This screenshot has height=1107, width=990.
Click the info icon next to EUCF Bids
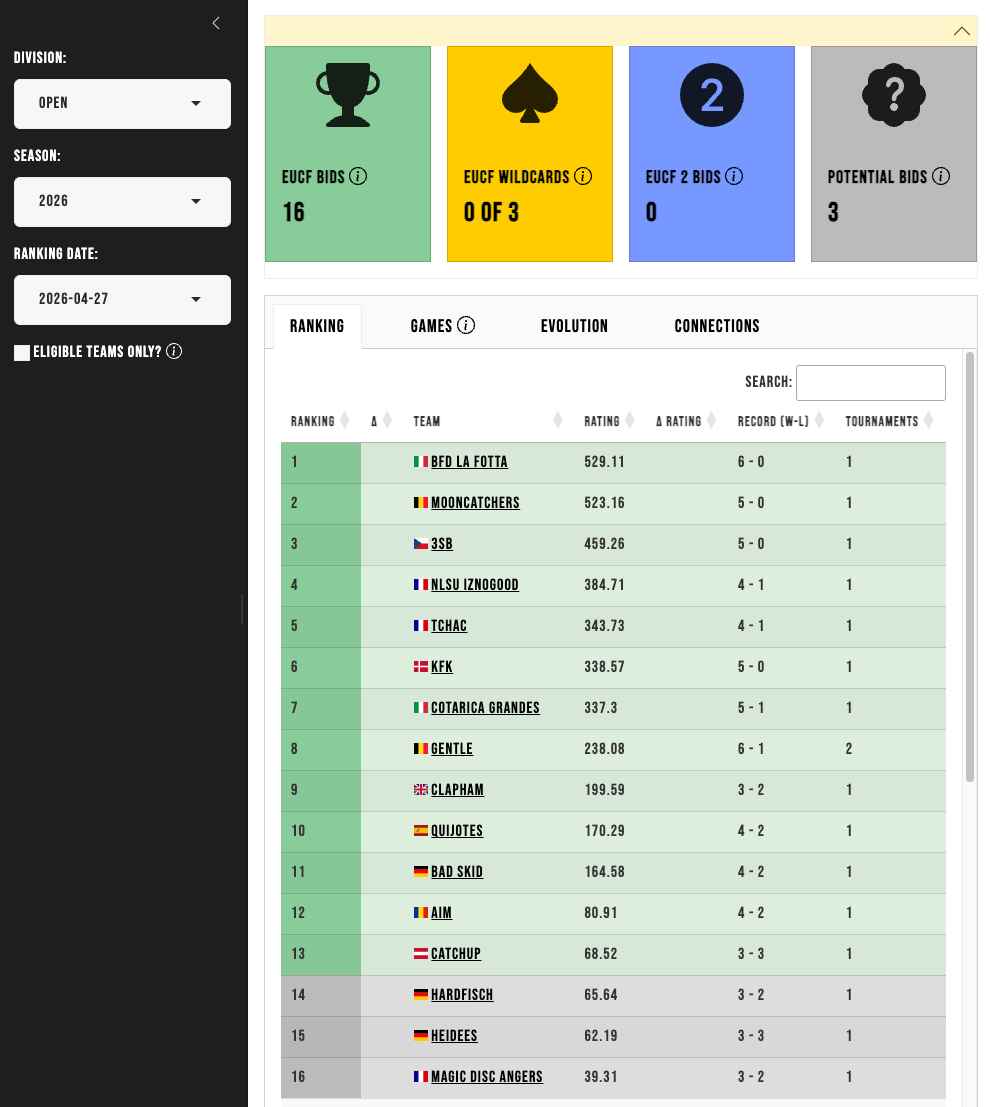point(358,176)
